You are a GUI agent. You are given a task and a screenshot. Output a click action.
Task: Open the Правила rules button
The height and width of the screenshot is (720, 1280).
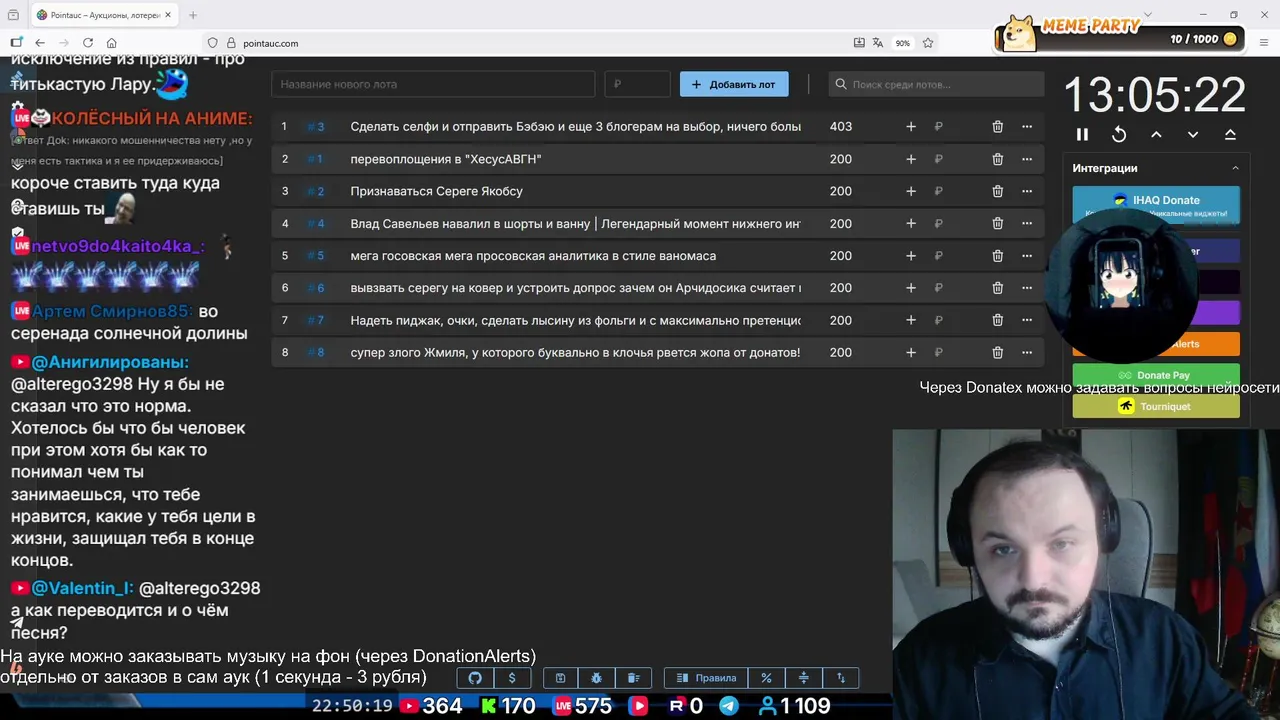(707, 678)
